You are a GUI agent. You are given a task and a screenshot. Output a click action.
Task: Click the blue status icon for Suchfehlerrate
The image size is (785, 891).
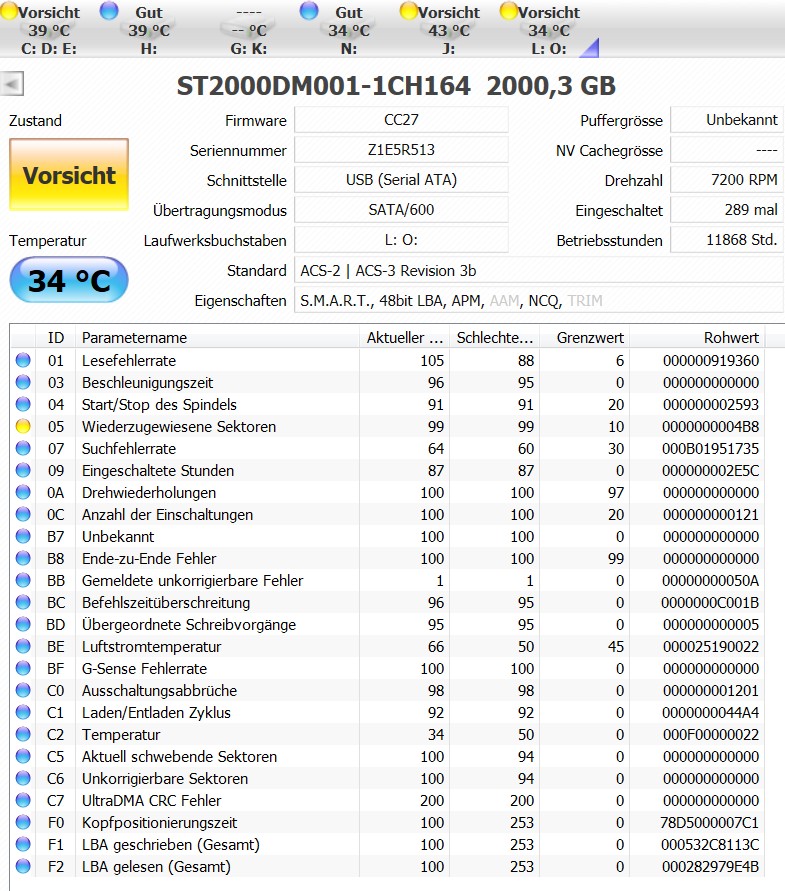(x=23, y=448)
